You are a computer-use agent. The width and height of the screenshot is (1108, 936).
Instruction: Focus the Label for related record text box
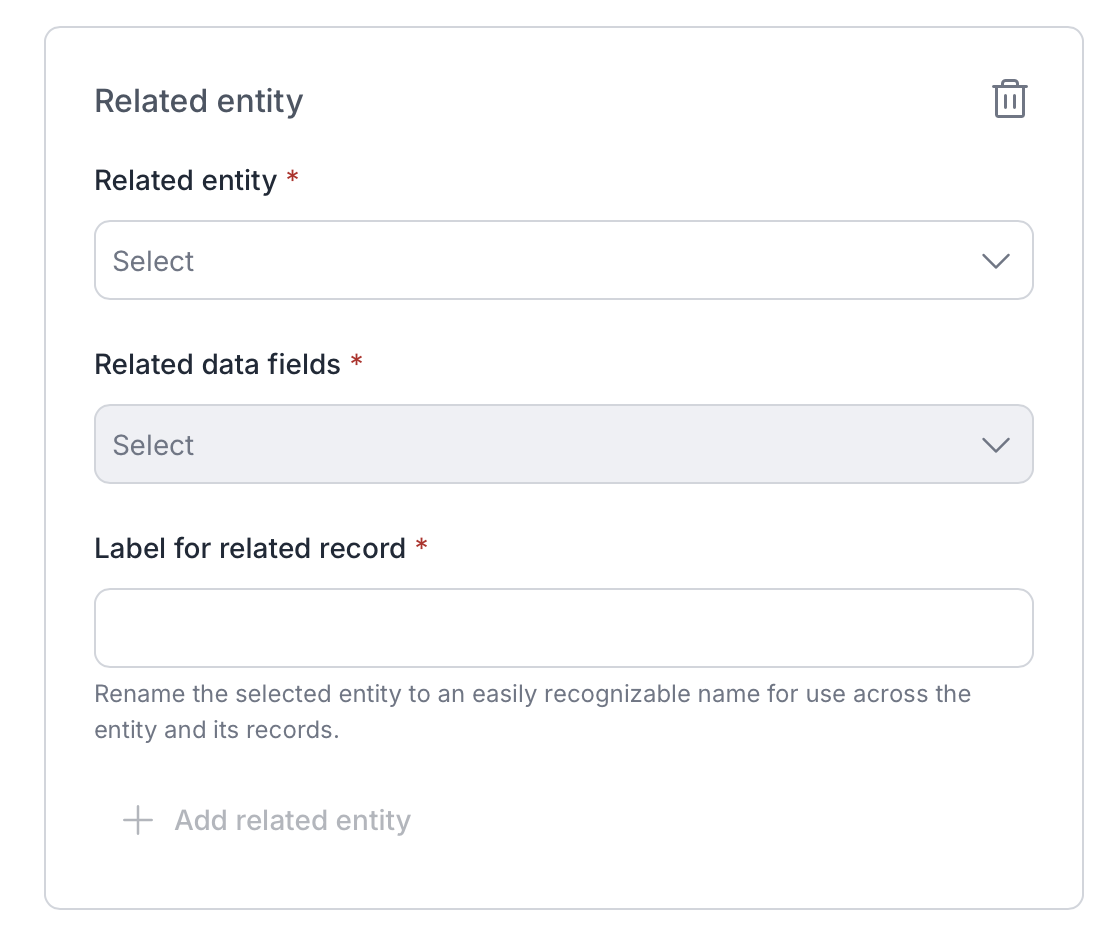(563, 628)
